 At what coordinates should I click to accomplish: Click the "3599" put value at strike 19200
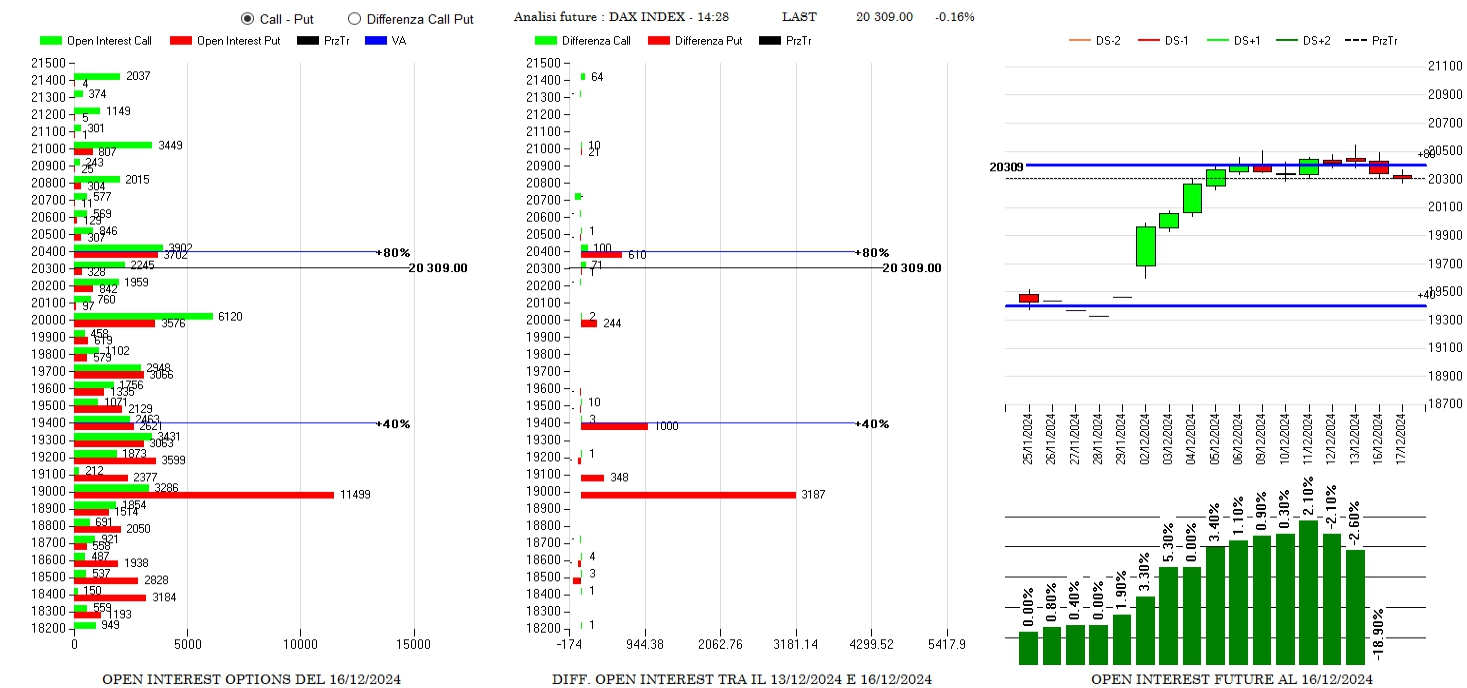(x=174, y=461)
